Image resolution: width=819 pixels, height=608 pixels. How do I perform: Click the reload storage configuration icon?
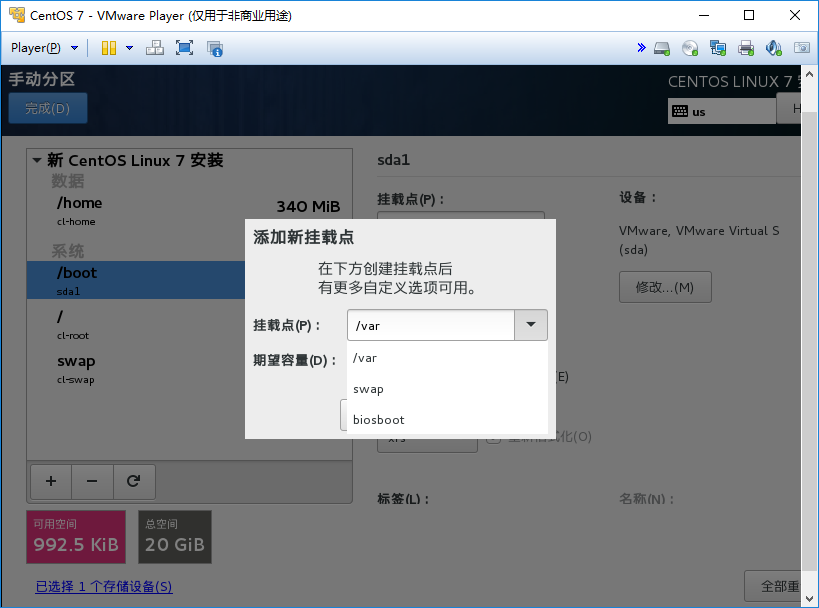click(x=134, y=481)
